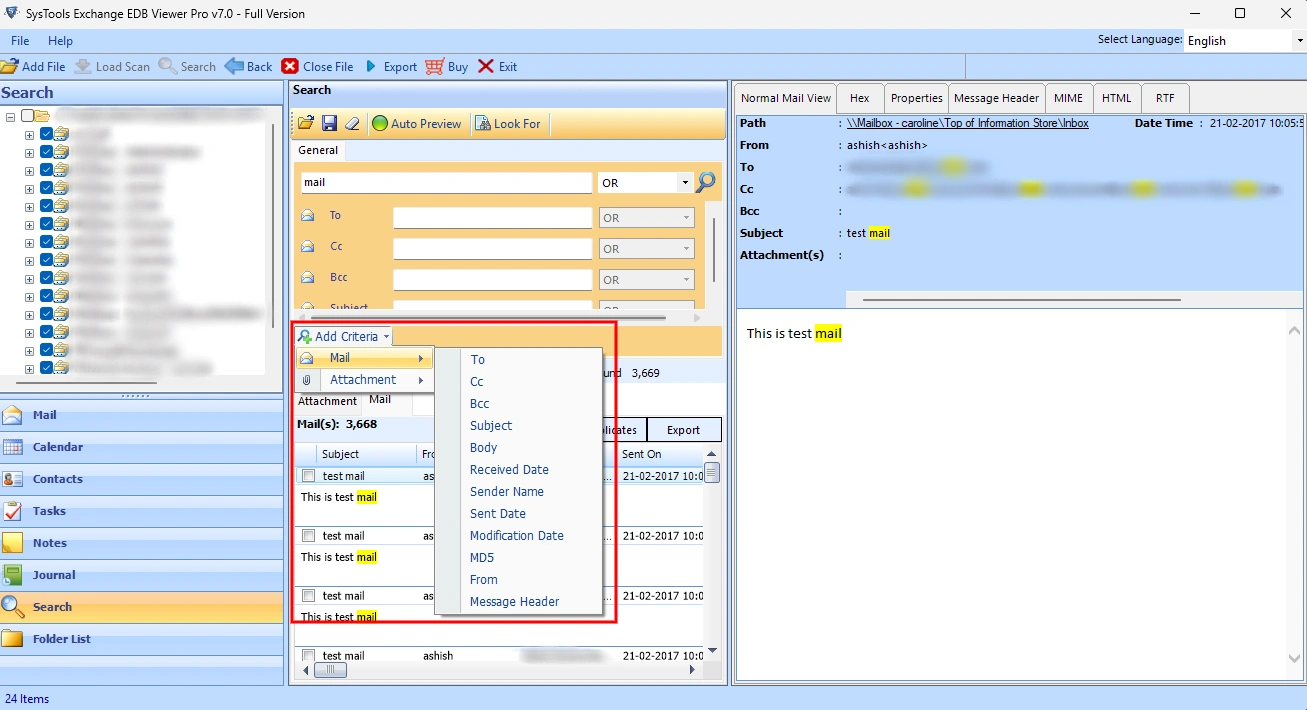This screenshot has height=710, width=1307.
Task: Expand the Attachment entry in Add Criteria menu
Action: tap(364, 380)
